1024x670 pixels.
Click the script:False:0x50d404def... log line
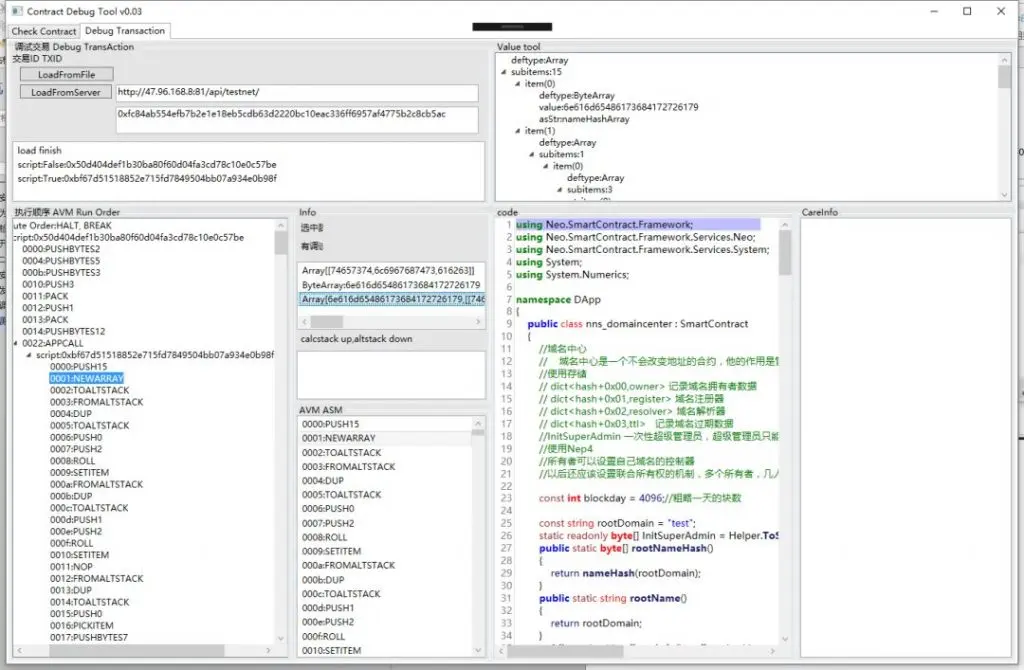point(147,165)
